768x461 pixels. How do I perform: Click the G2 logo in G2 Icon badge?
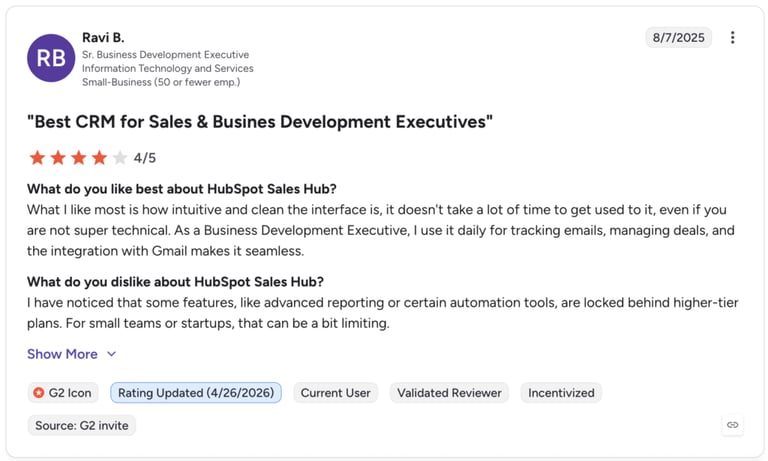[39, 392]
